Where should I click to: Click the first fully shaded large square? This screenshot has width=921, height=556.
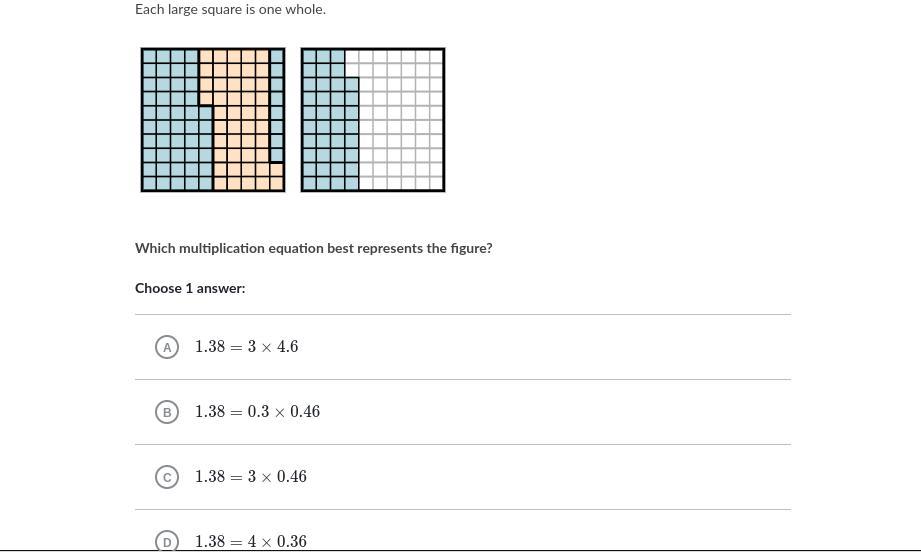pyautogui.click(x=213, y=119)
